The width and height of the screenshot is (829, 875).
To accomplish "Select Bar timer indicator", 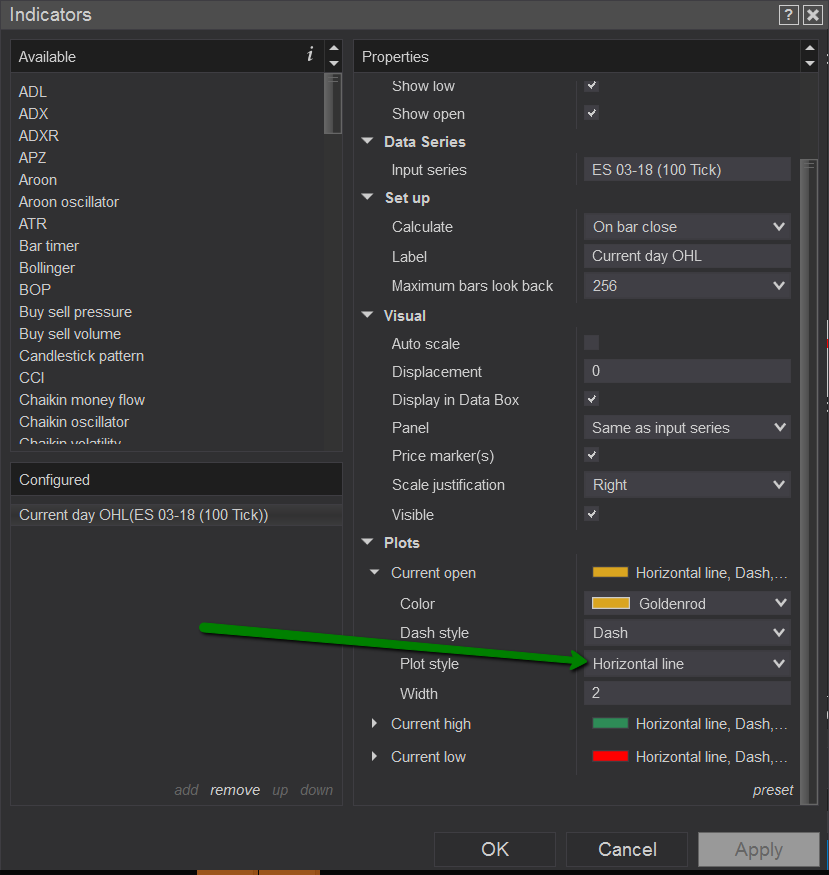I will pos(49,246).
